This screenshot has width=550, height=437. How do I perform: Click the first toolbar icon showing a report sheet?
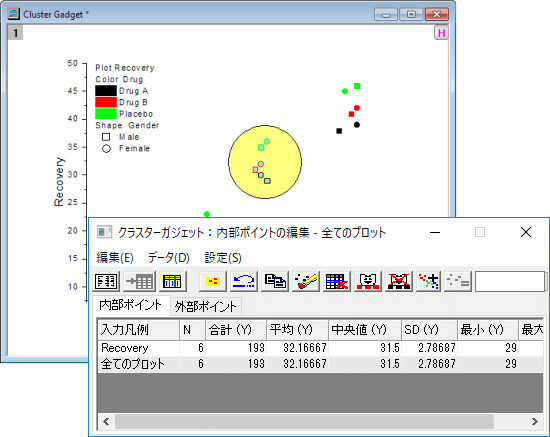106,281
